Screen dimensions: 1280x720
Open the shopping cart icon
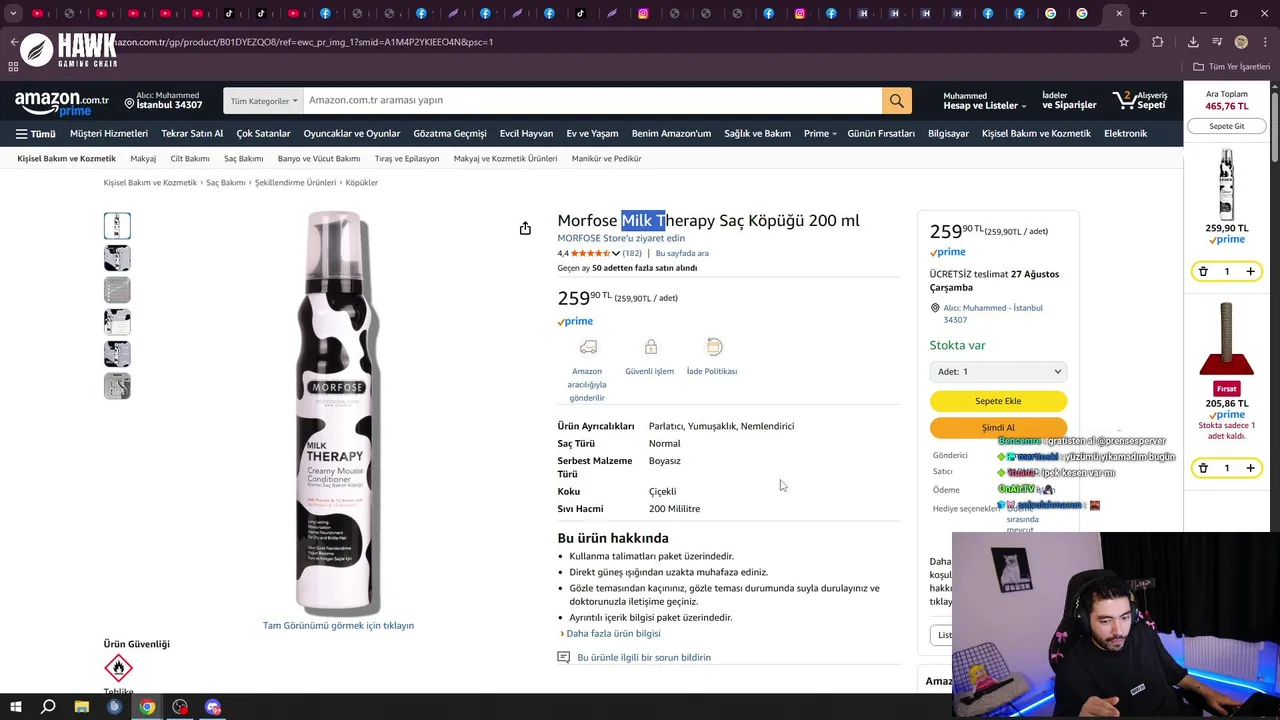point(1139,100)
